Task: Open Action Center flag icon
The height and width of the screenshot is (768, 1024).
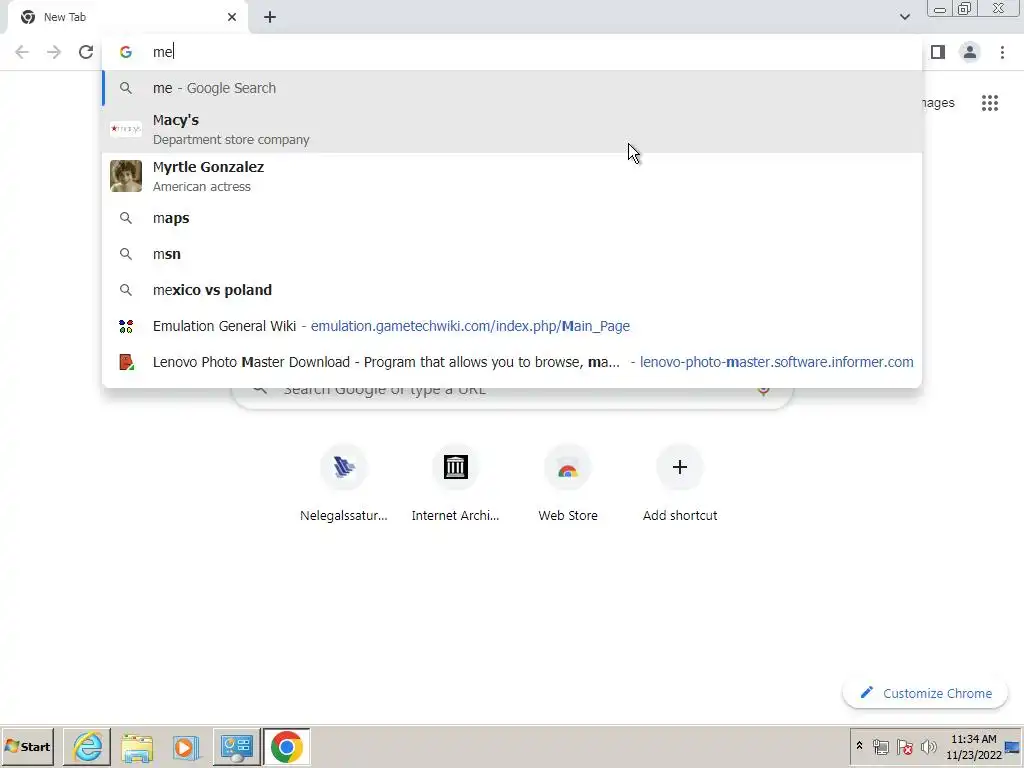Action: pos(904,746)
